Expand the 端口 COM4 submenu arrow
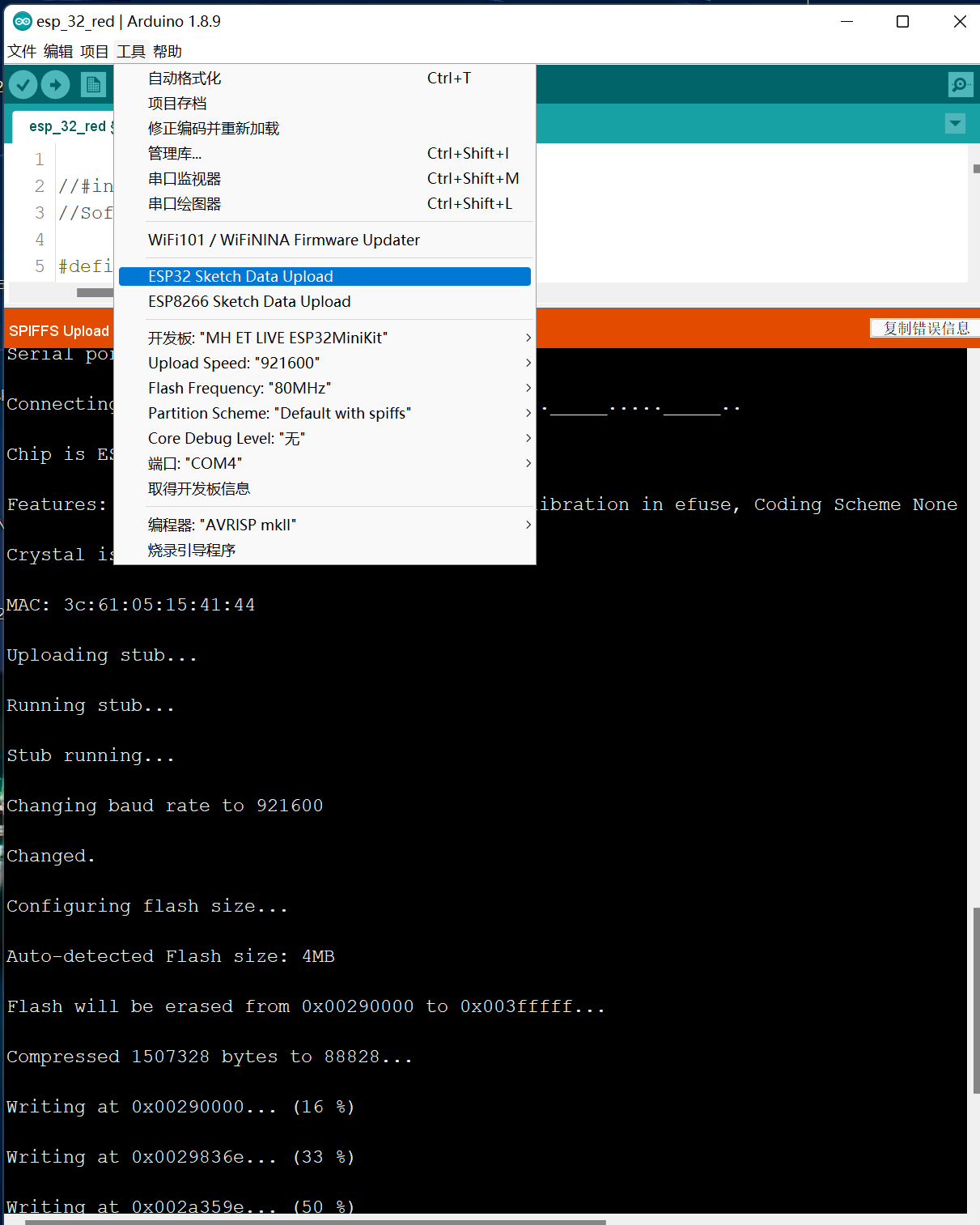Screen dimensions: 980x1225 coord(528,463)
